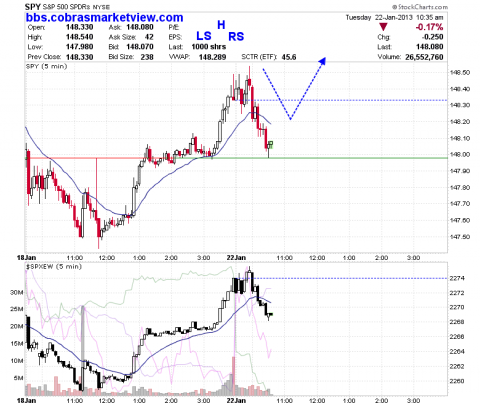Click the 15M volume axis label
480x406 pixels.
click(x=17, y=344)
